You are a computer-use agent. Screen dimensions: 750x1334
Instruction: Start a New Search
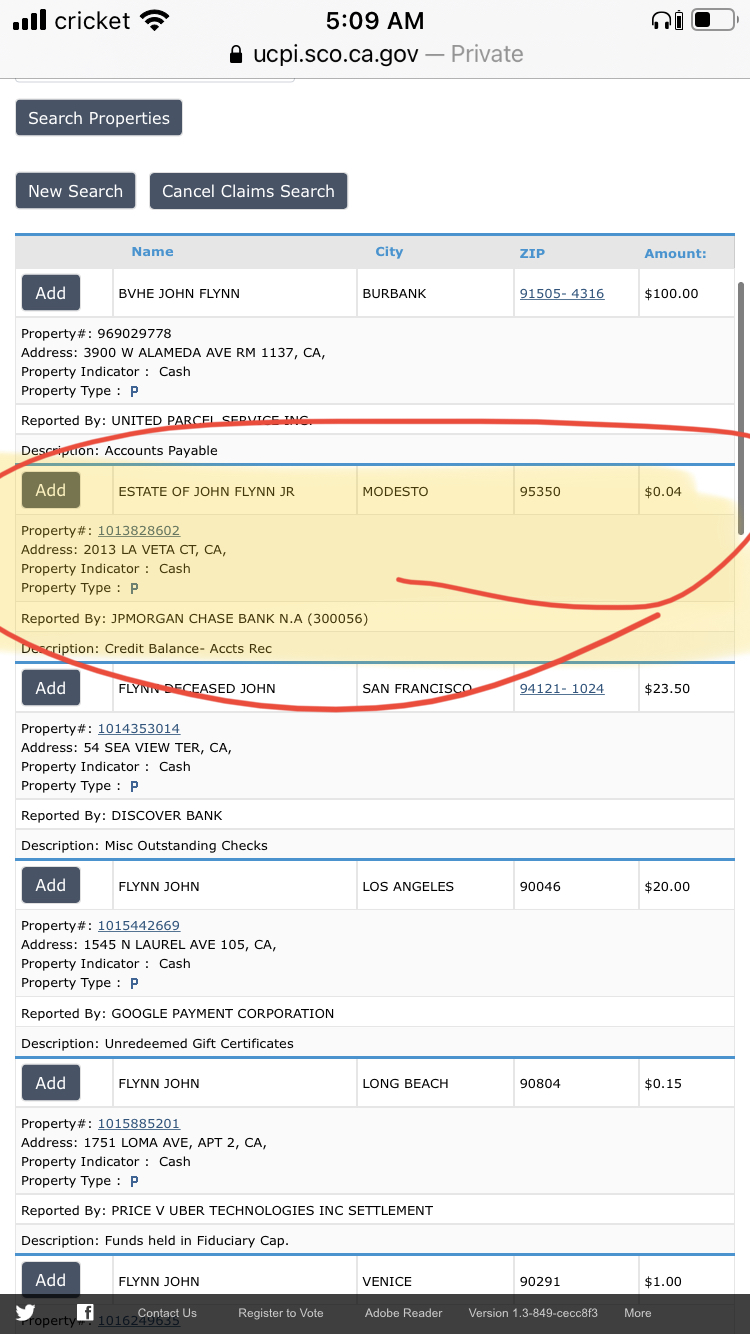point(75,191)
